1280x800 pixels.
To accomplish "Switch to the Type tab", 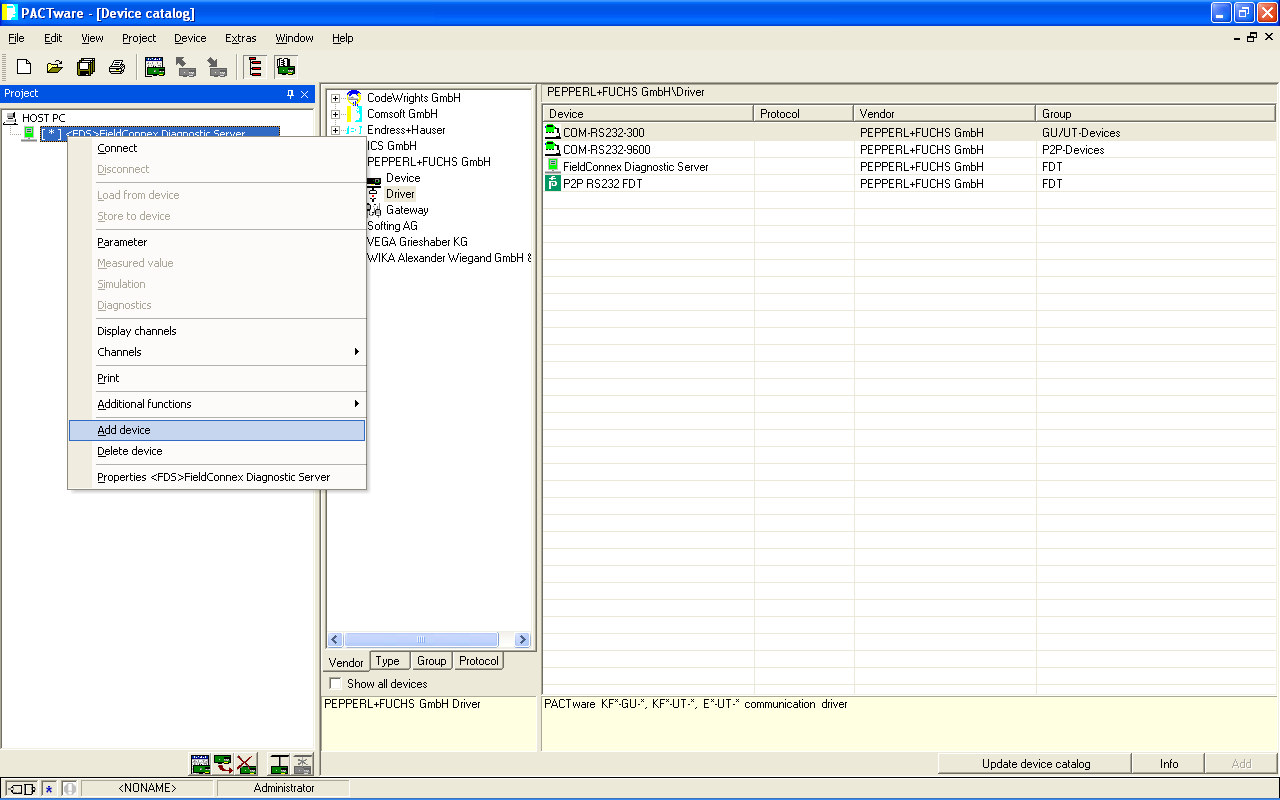I will click(x=388, y=661).
